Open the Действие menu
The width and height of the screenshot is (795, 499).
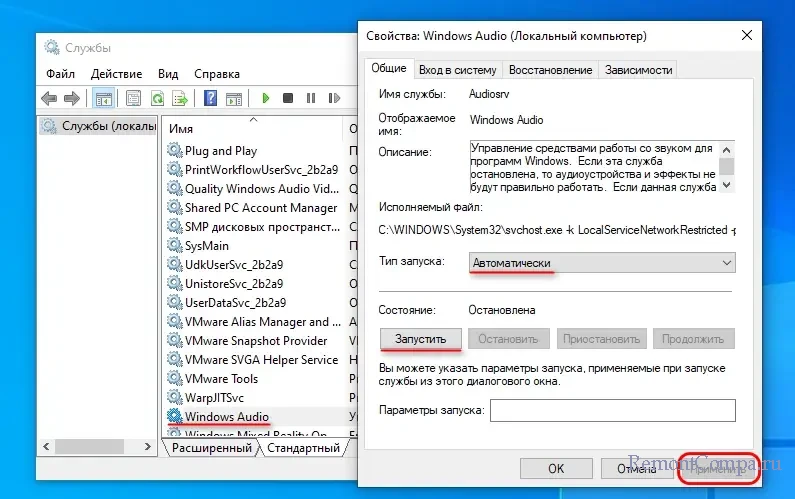pyautogui.click(x=116, y=74)
